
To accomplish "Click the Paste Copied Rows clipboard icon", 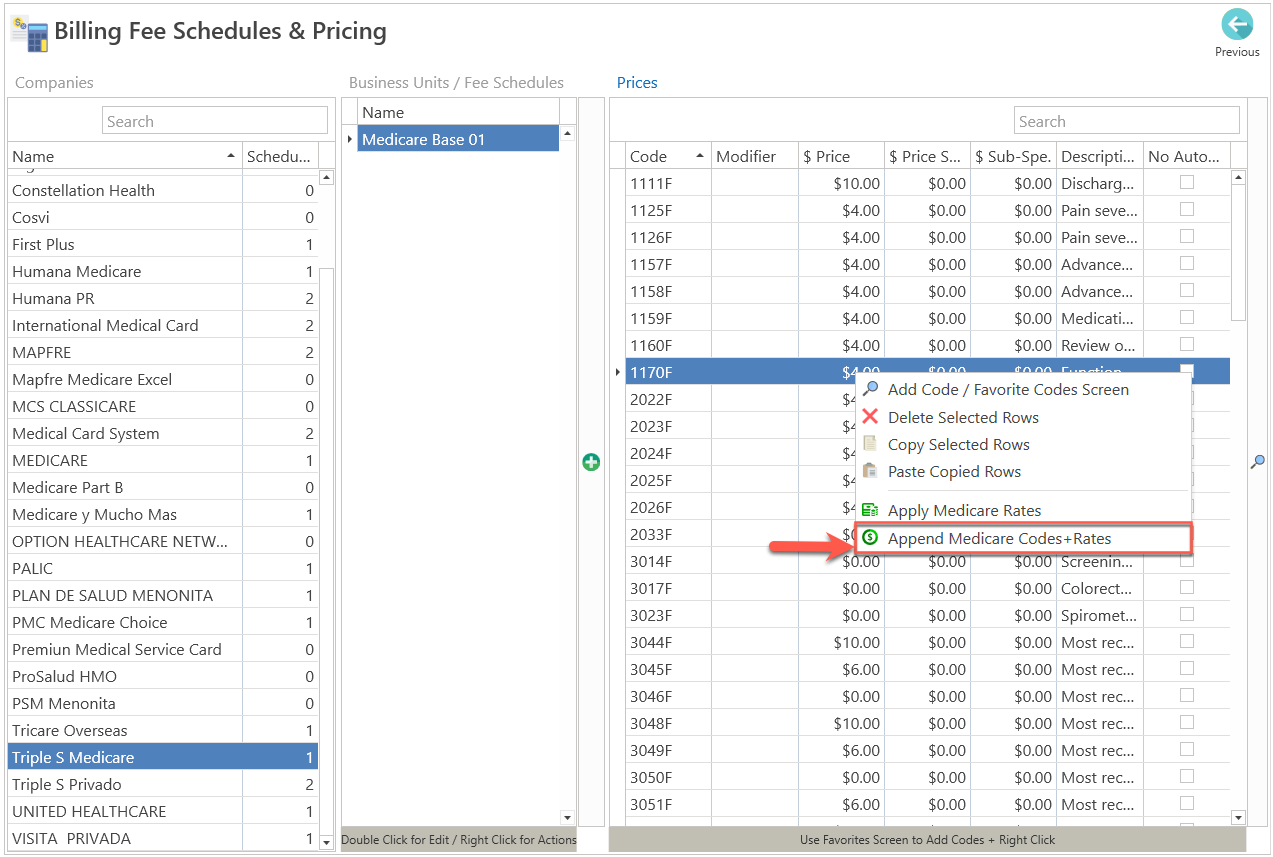I will coord(870,471).
